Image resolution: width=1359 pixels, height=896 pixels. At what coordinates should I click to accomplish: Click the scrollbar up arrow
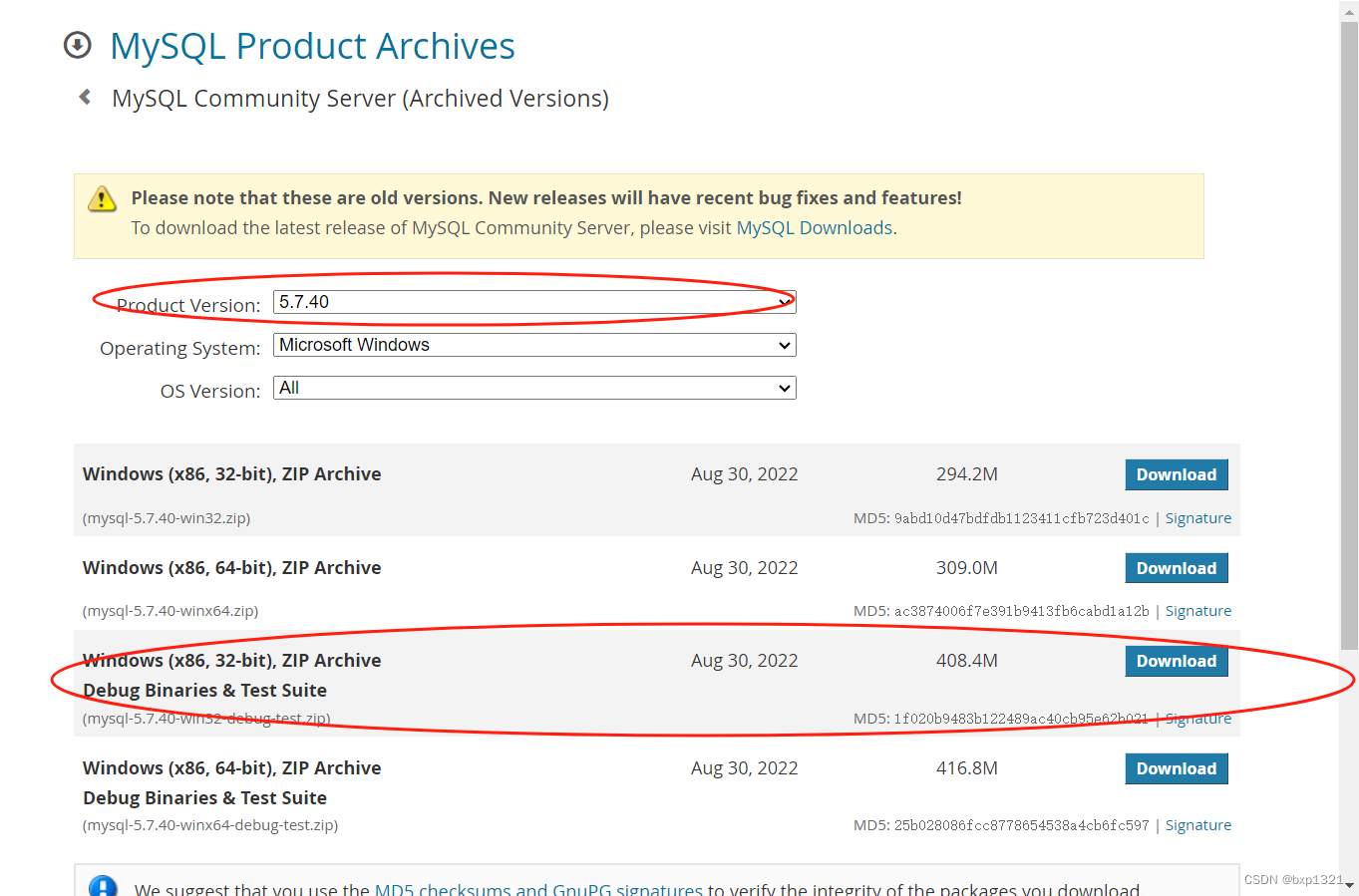click(x=1349, y=10)
